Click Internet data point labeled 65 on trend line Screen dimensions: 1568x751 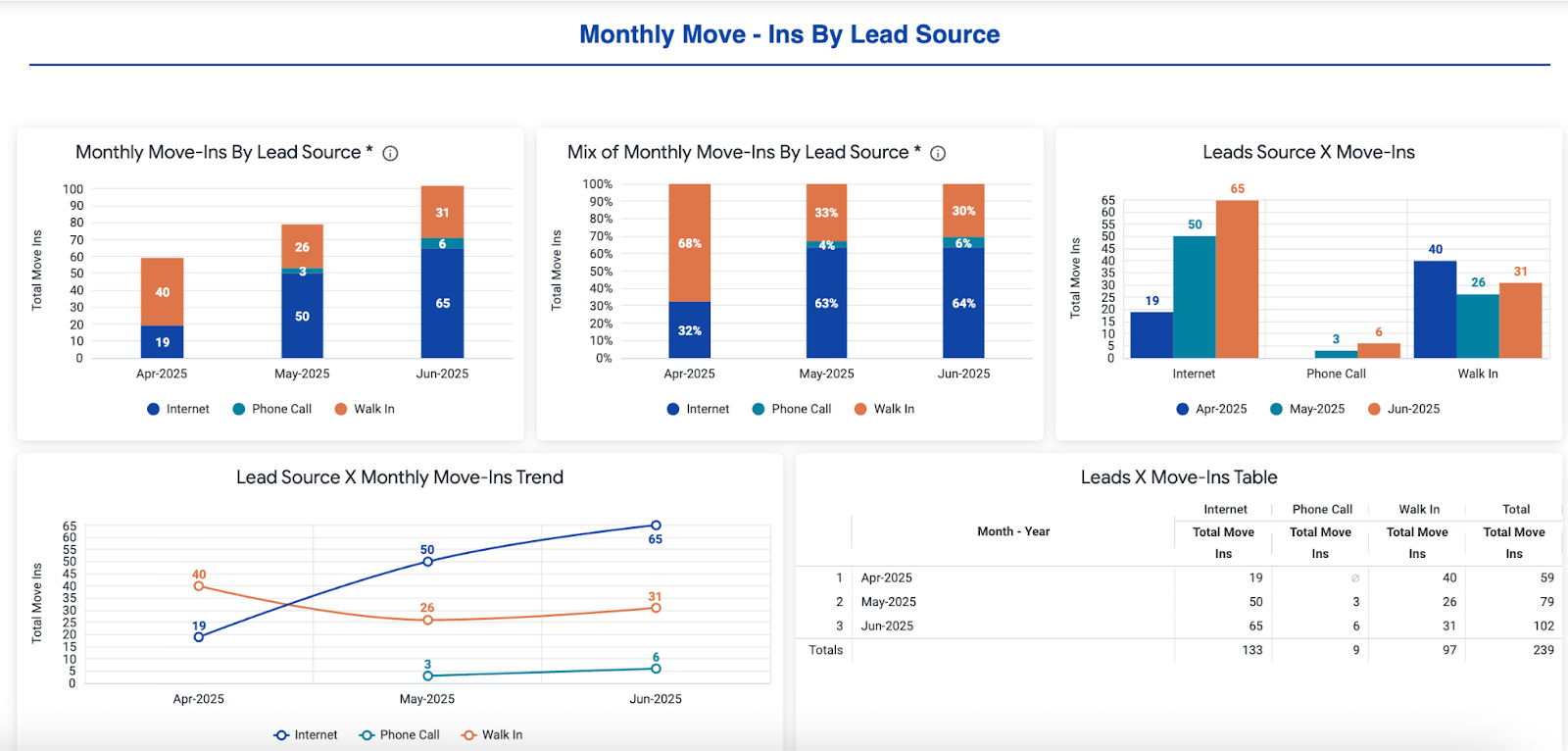coord(656,526)
